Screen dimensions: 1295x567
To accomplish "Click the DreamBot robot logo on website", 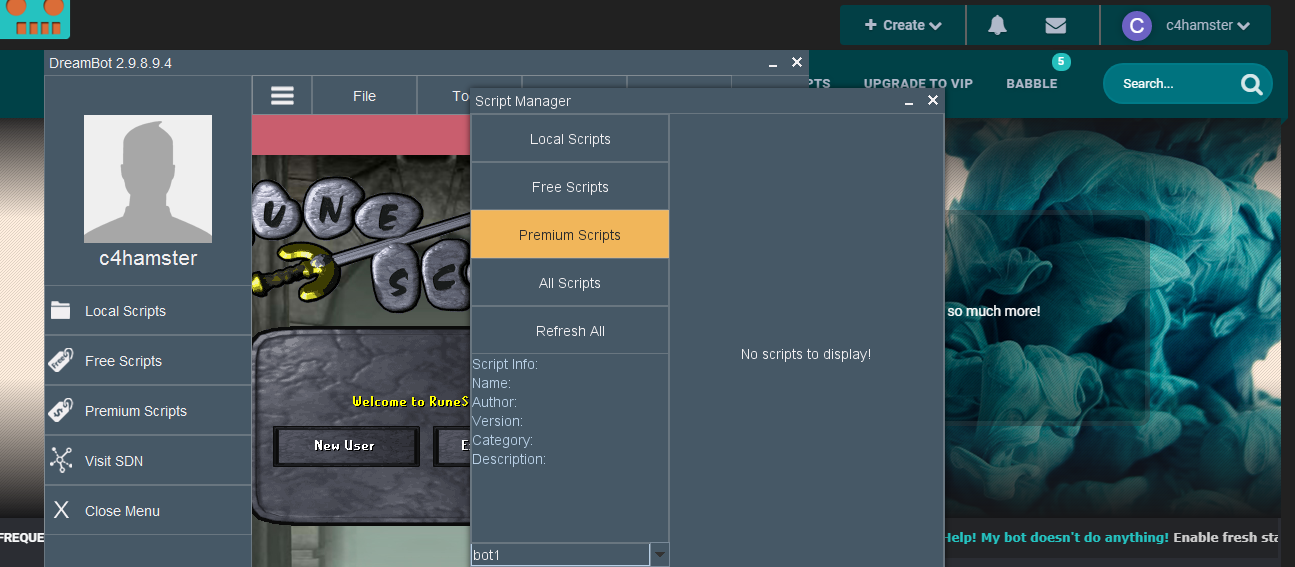I will pyautogui.click(x=35, y=18).
